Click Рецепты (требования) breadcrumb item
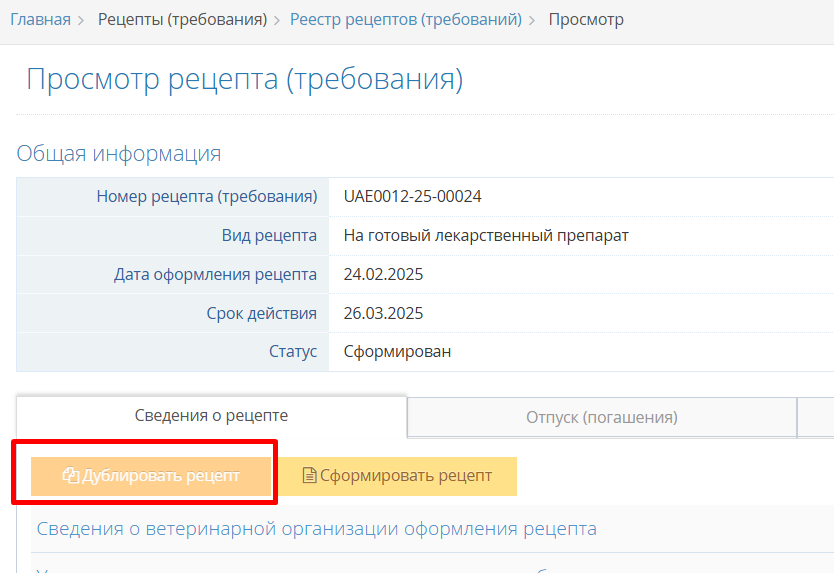 pos(182,20)
